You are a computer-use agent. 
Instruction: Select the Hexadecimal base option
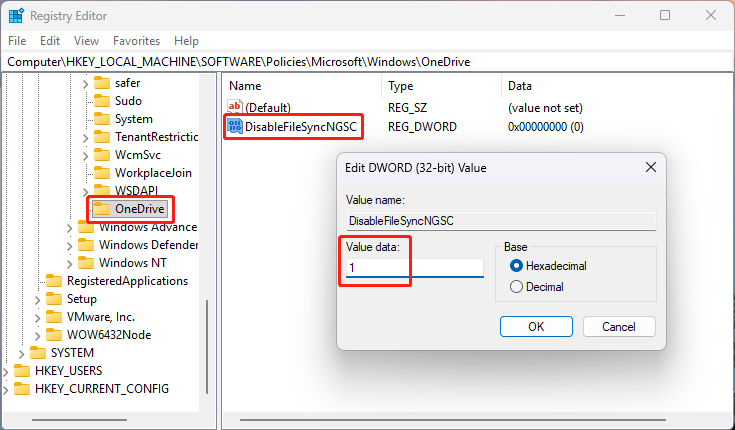(x=516, y=266)
